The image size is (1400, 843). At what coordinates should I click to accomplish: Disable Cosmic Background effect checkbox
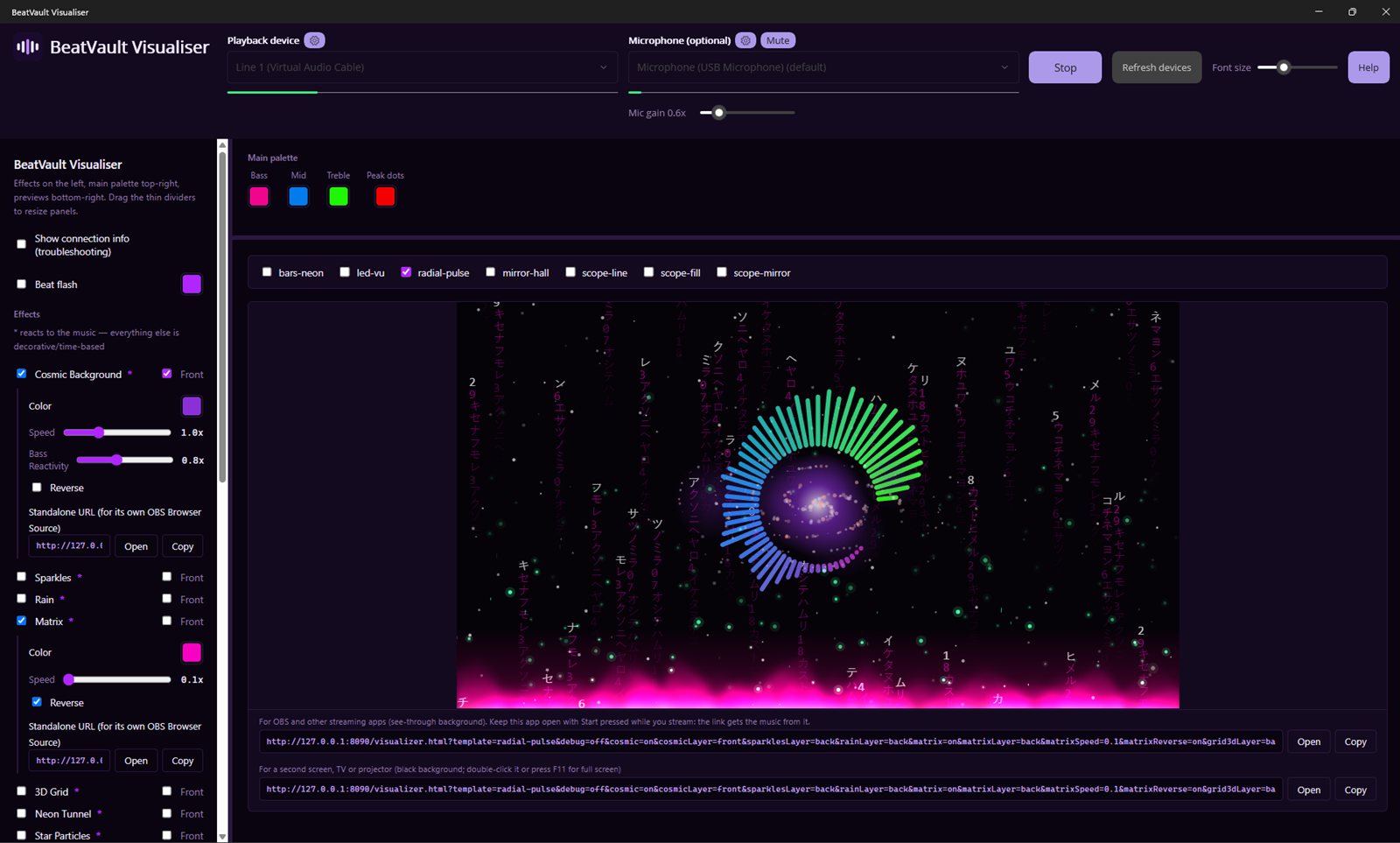22,374
